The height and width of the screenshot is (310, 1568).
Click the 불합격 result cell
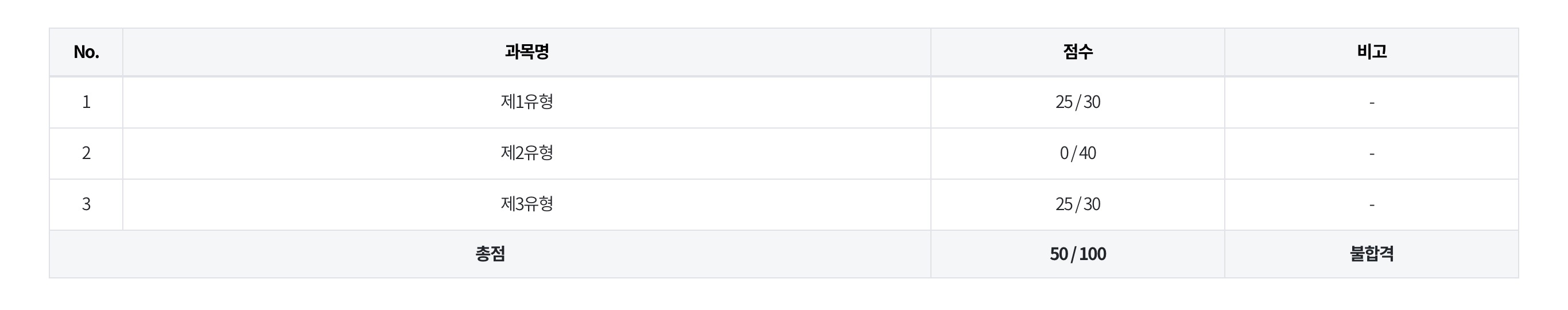pos(1371,254)
